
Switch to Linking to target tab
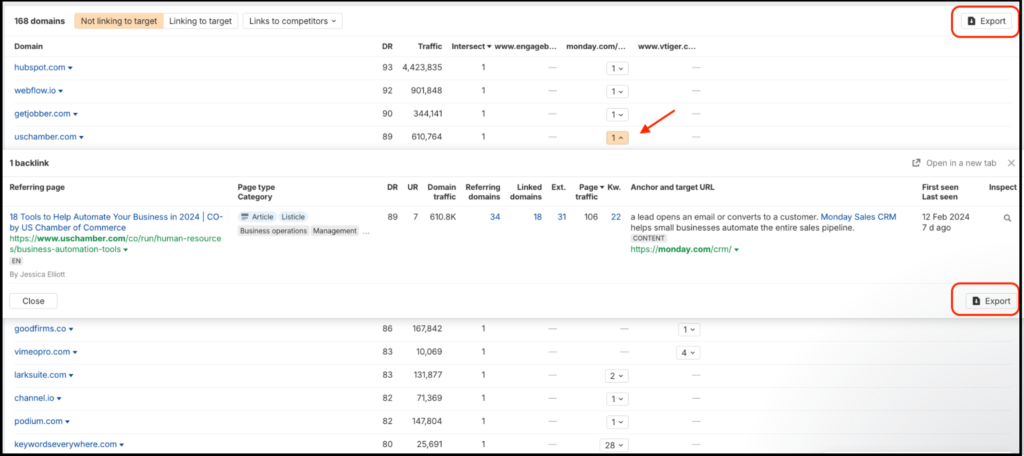[200, 21]
